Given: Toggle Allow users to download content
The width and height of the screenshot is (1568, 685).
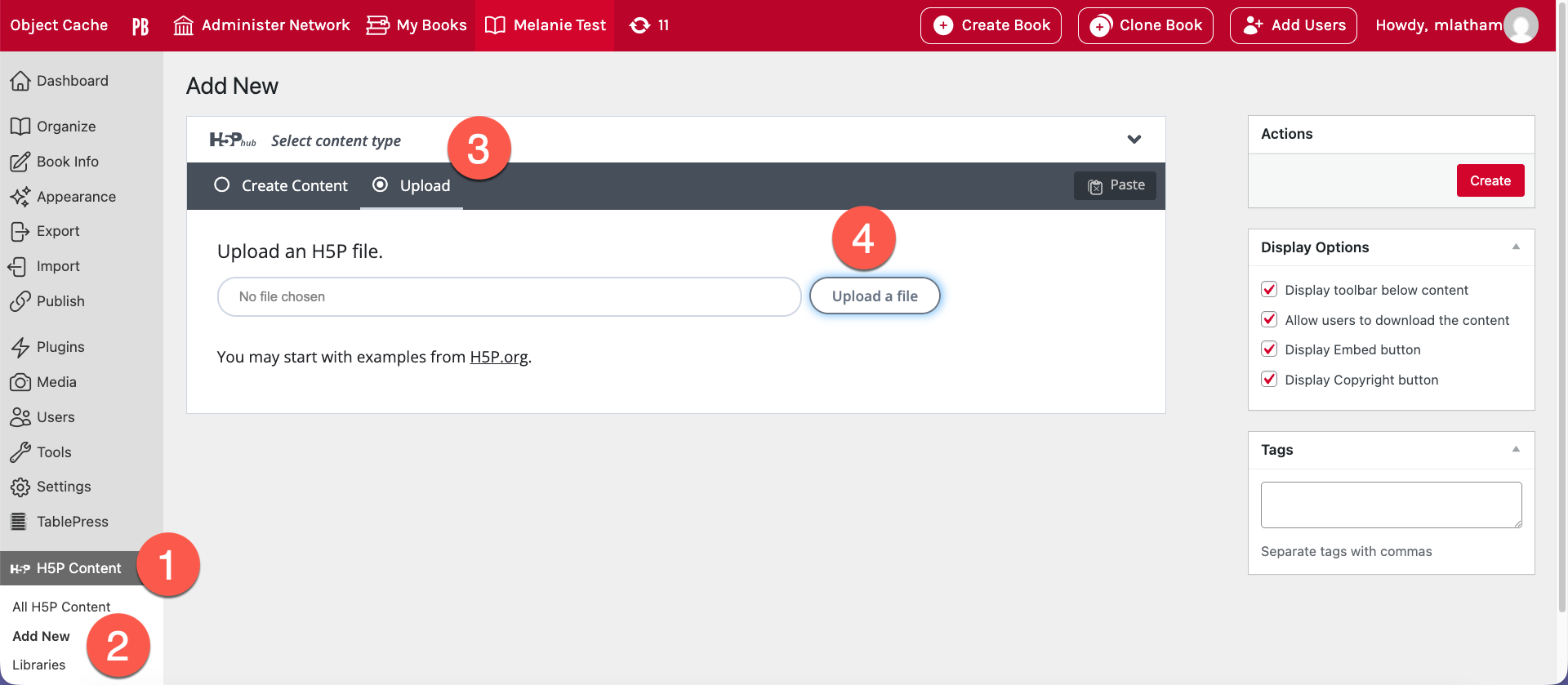Looking at the screenshot, I should click(1269, 320).
